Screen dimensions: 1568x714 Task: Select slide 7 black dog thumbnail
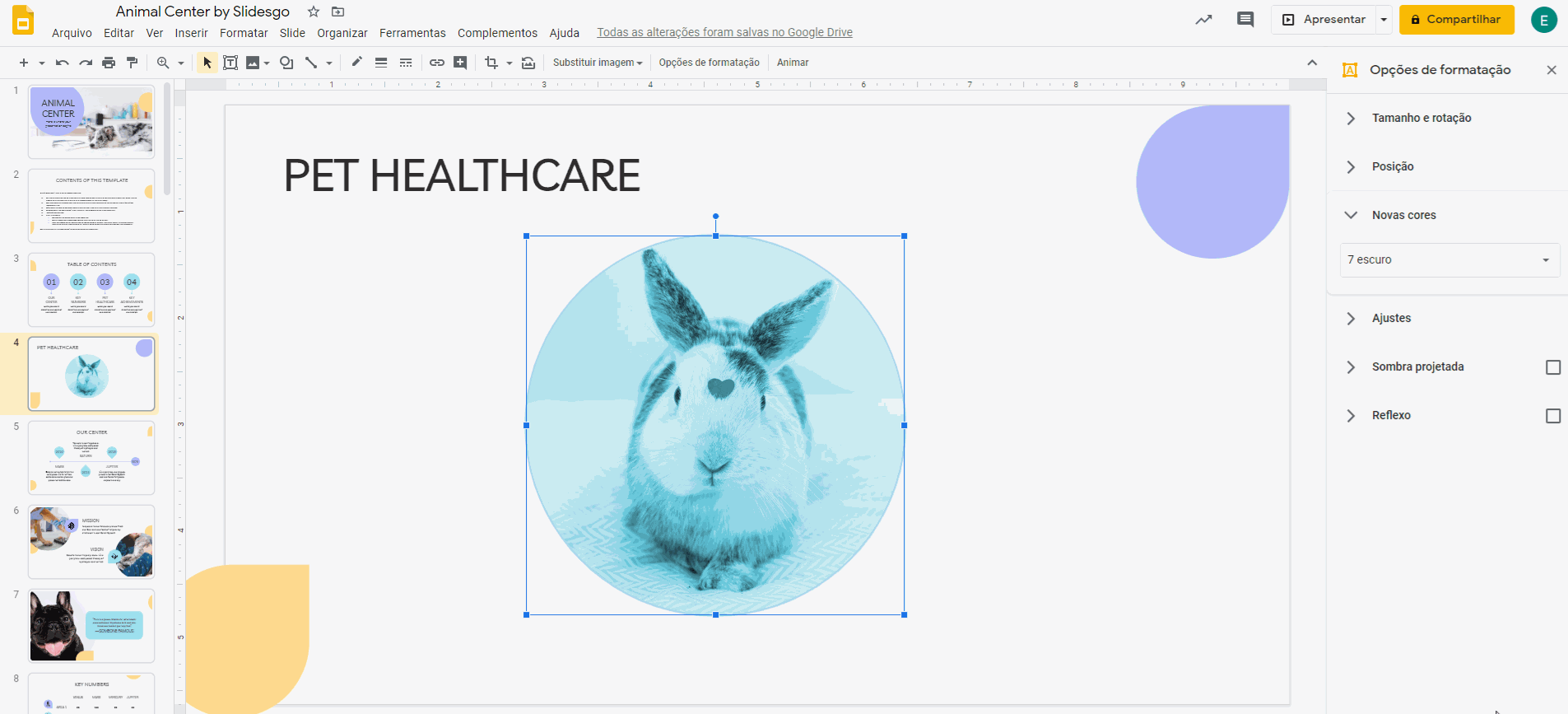pos(91,626)
